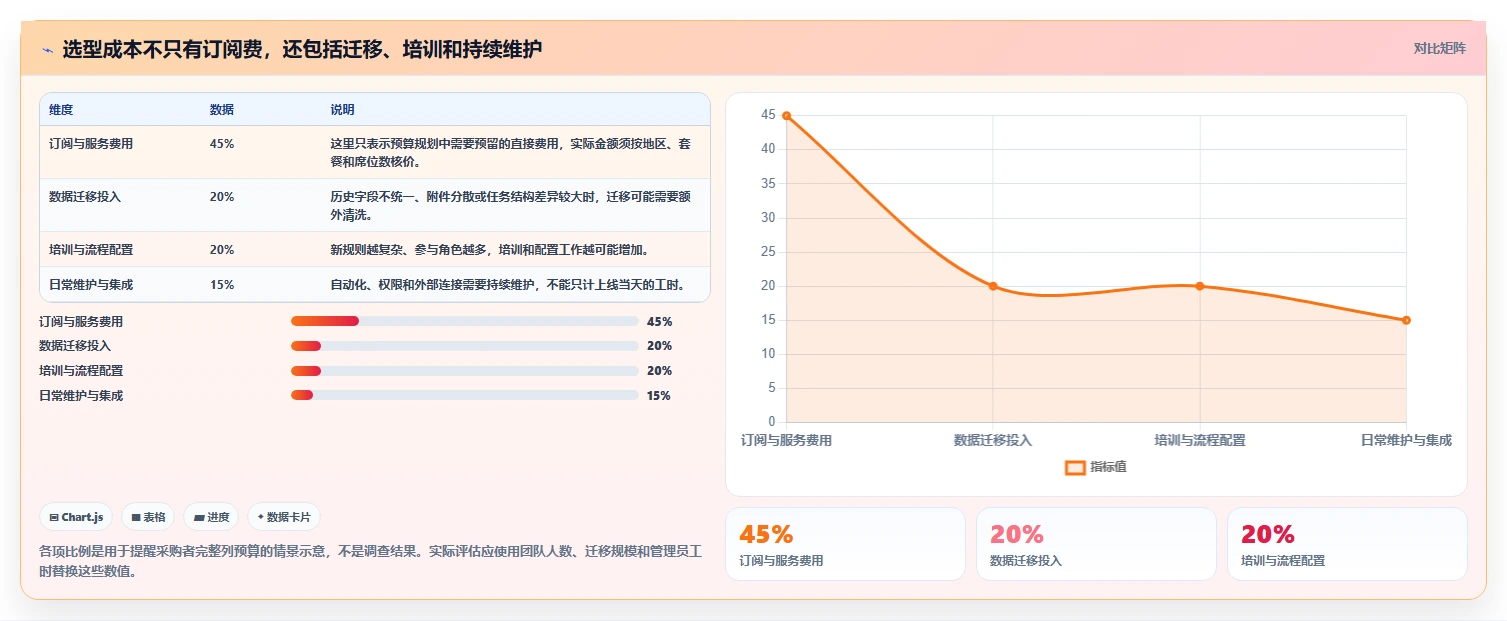1507x621 pixels.
Task: Click the progress bar for 日常维护与集成
Action: (x=464, y=395)
